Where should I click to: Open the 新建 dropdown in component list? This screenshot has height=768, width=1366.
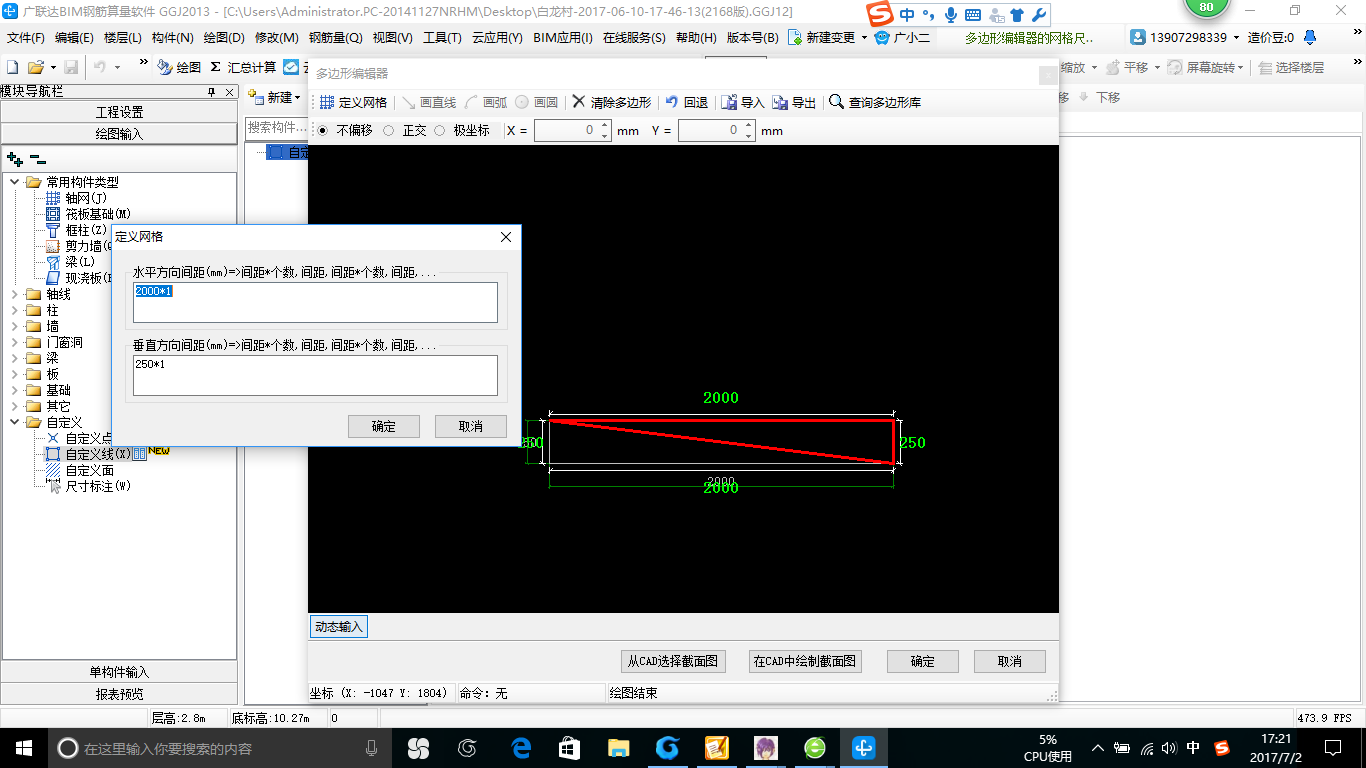pos(274,97)
